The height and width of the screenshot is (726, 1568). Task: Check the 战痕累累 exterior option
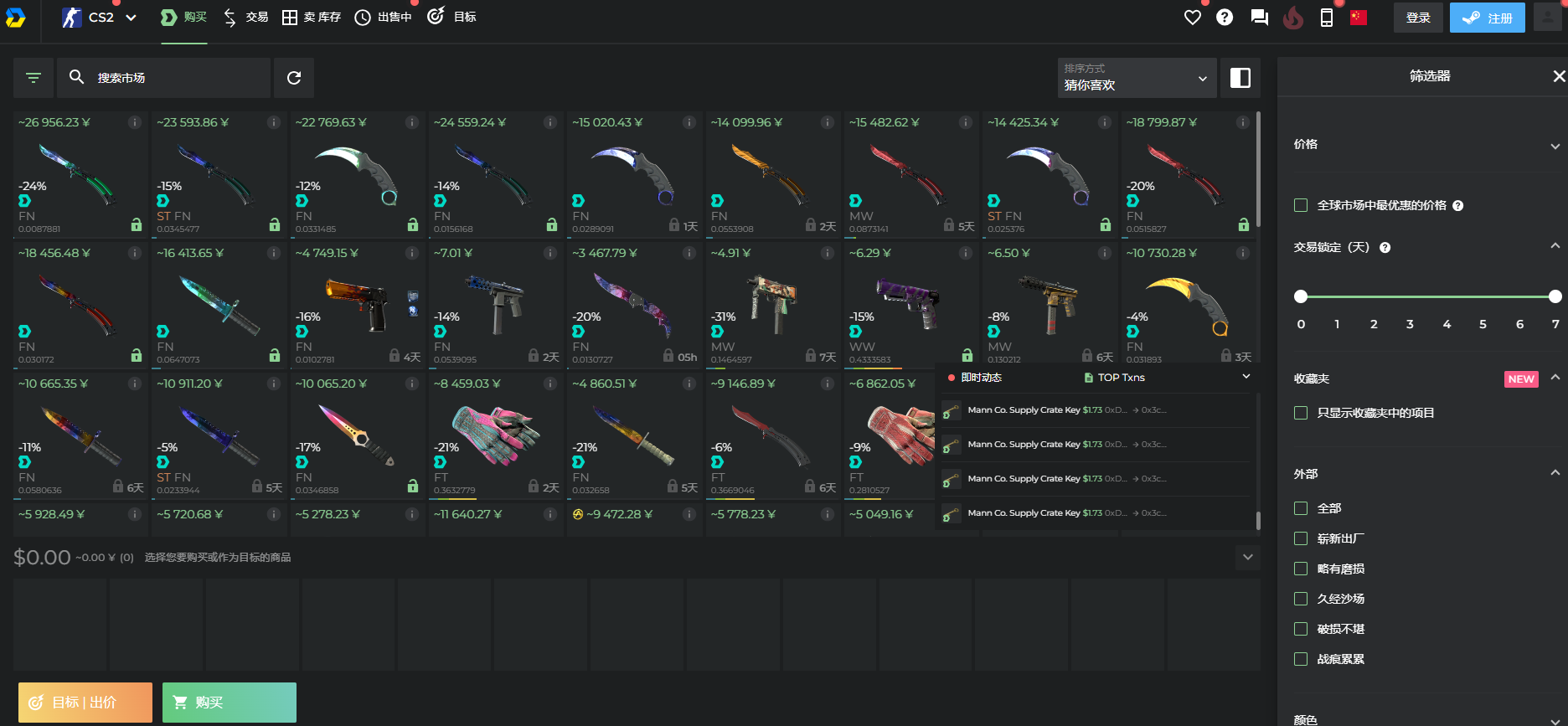[x=1301, y=659]
